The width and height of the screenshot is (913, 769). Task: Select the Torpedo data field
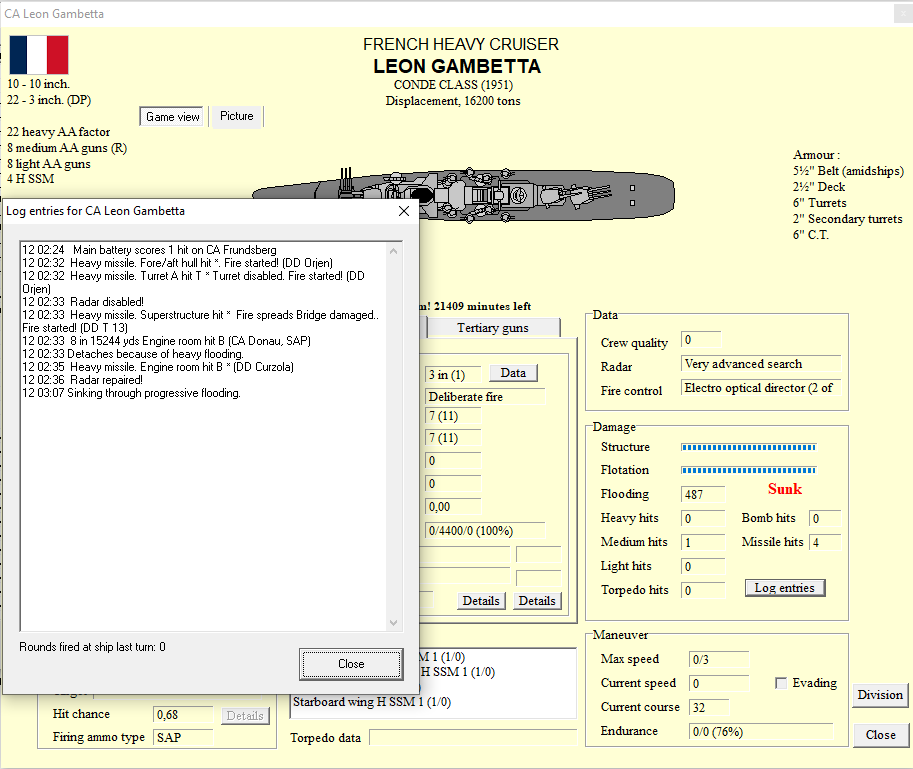pyautogui.click(x=473, y=738)
